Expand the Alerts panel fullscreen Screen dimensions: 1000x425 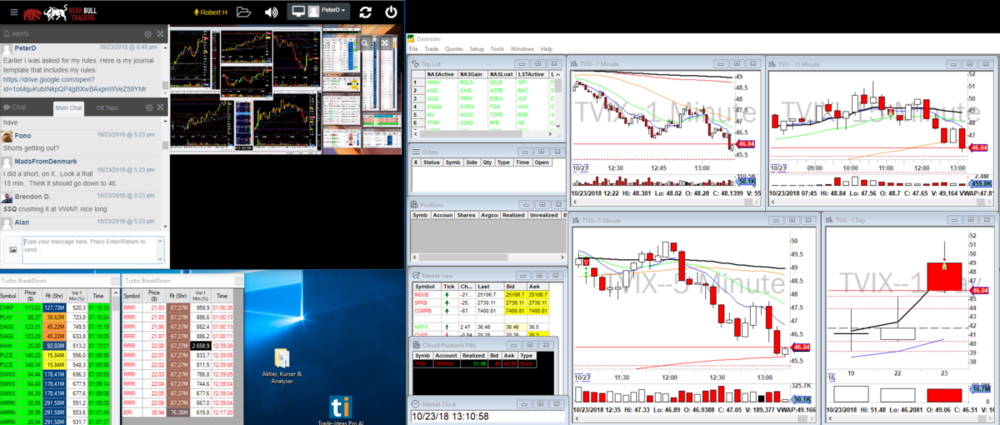pos(160,34)
